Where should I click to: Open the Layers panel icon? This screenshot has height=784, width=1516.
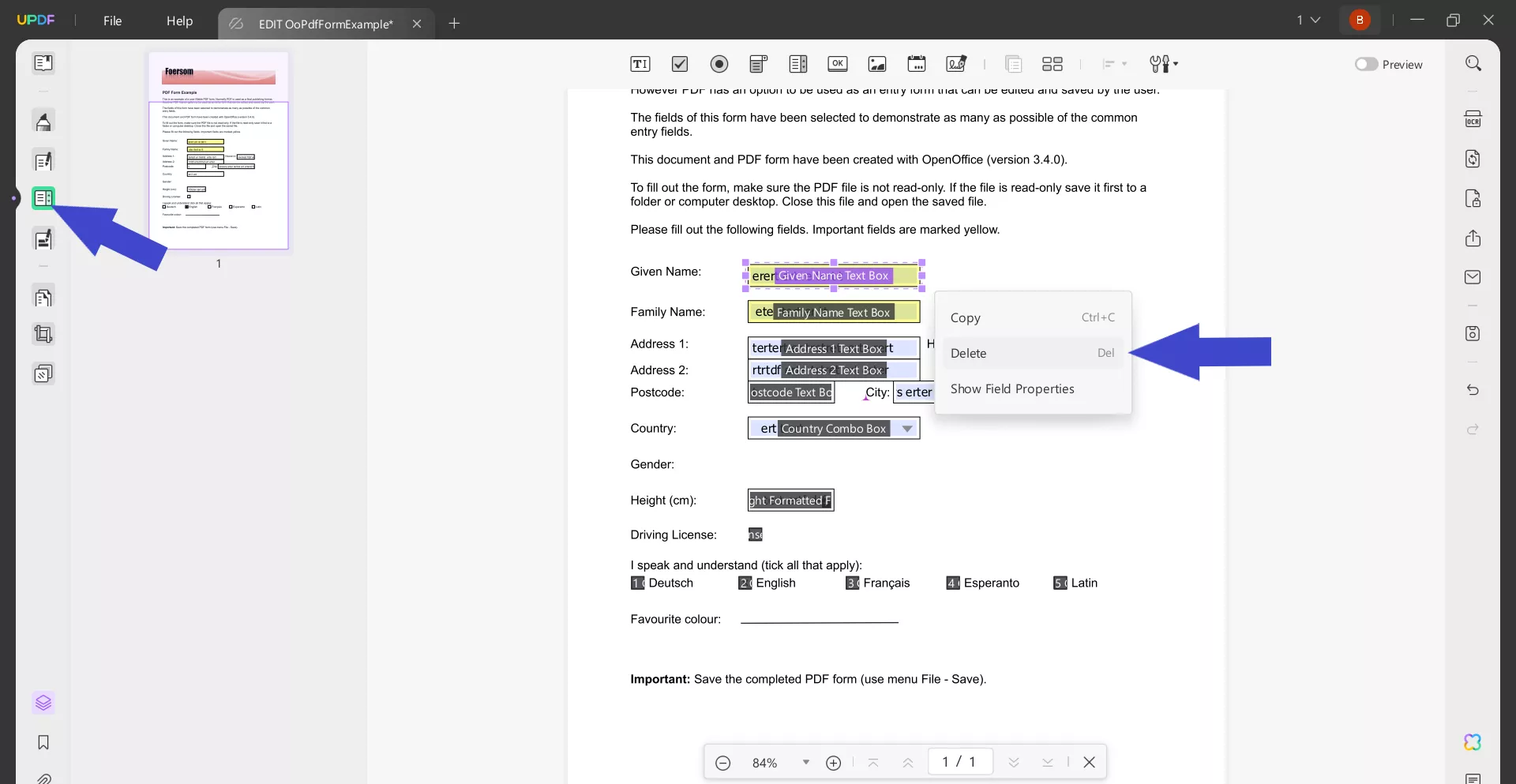(43, 702)
